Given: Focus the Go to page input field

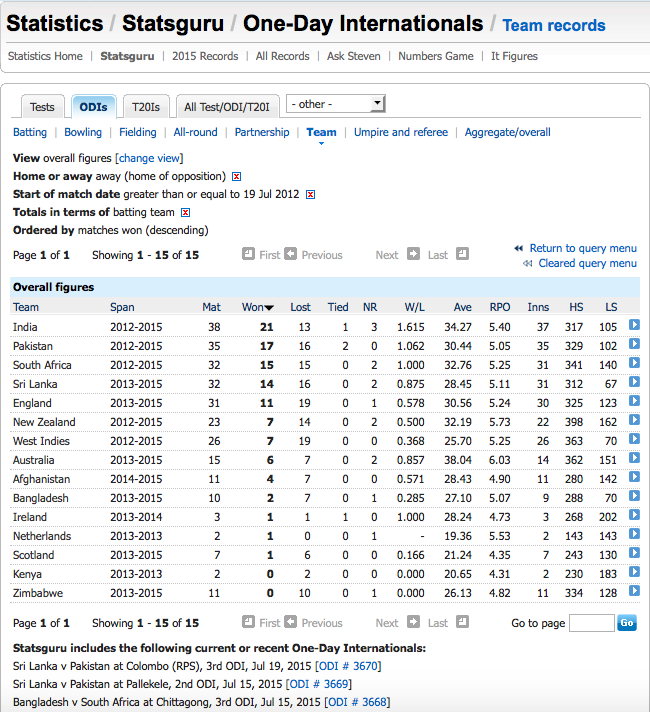Looking at the screenshot, I should (592, 623).
